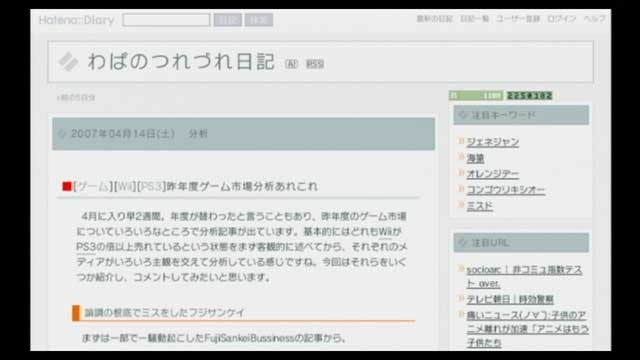This screenshot has width=640, height=360.
Task: Open ヘルプ in the top navigation
Action: [x=594, y=19]
